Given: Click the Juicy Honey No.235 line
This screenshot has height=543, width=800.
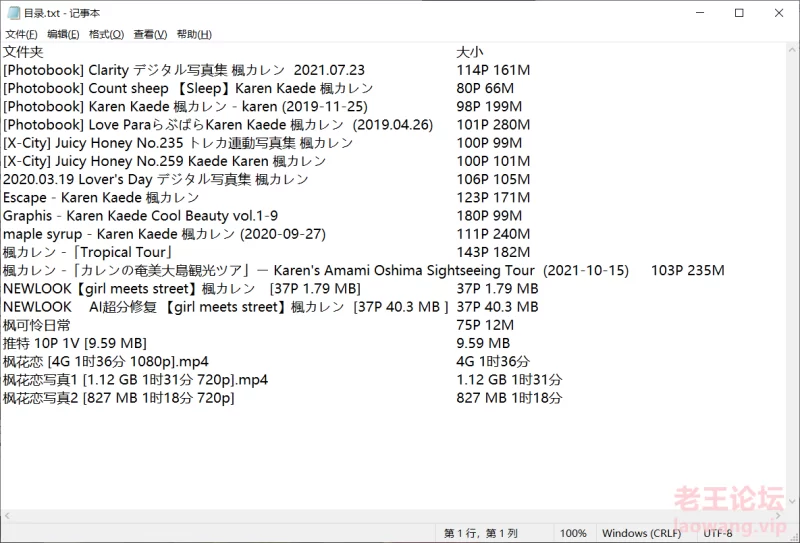Looking at the screenshot, I should [178, 143].
